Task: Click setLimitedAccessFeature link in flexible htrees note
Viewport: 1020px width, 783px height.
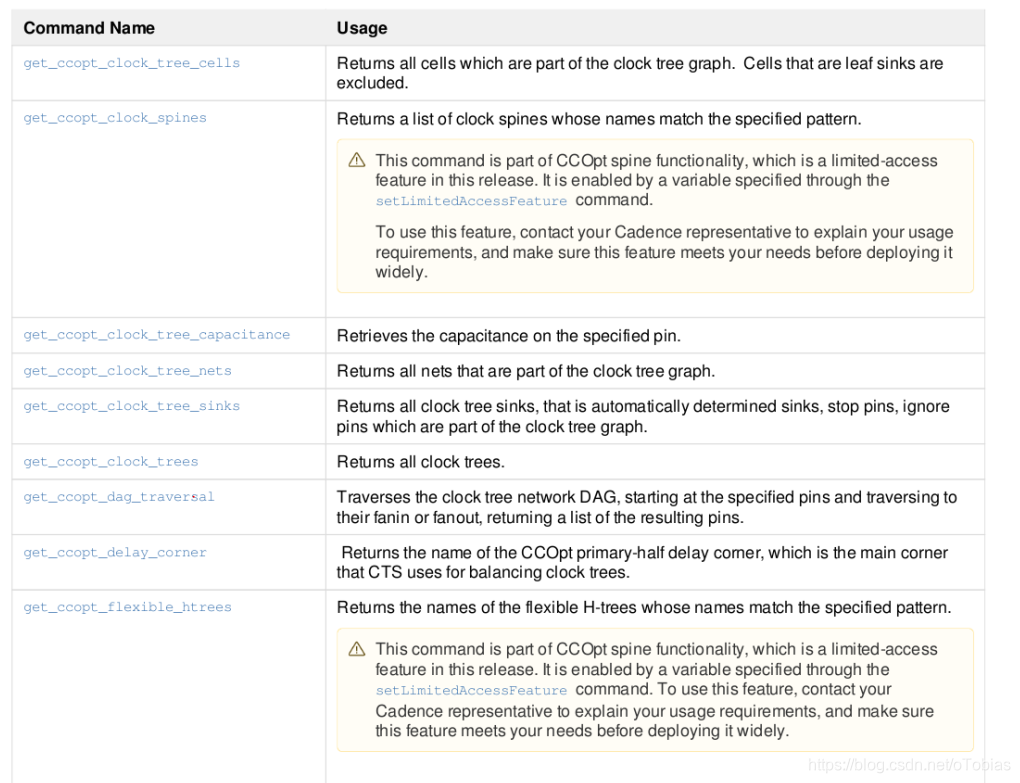Action: coord(471,690)
